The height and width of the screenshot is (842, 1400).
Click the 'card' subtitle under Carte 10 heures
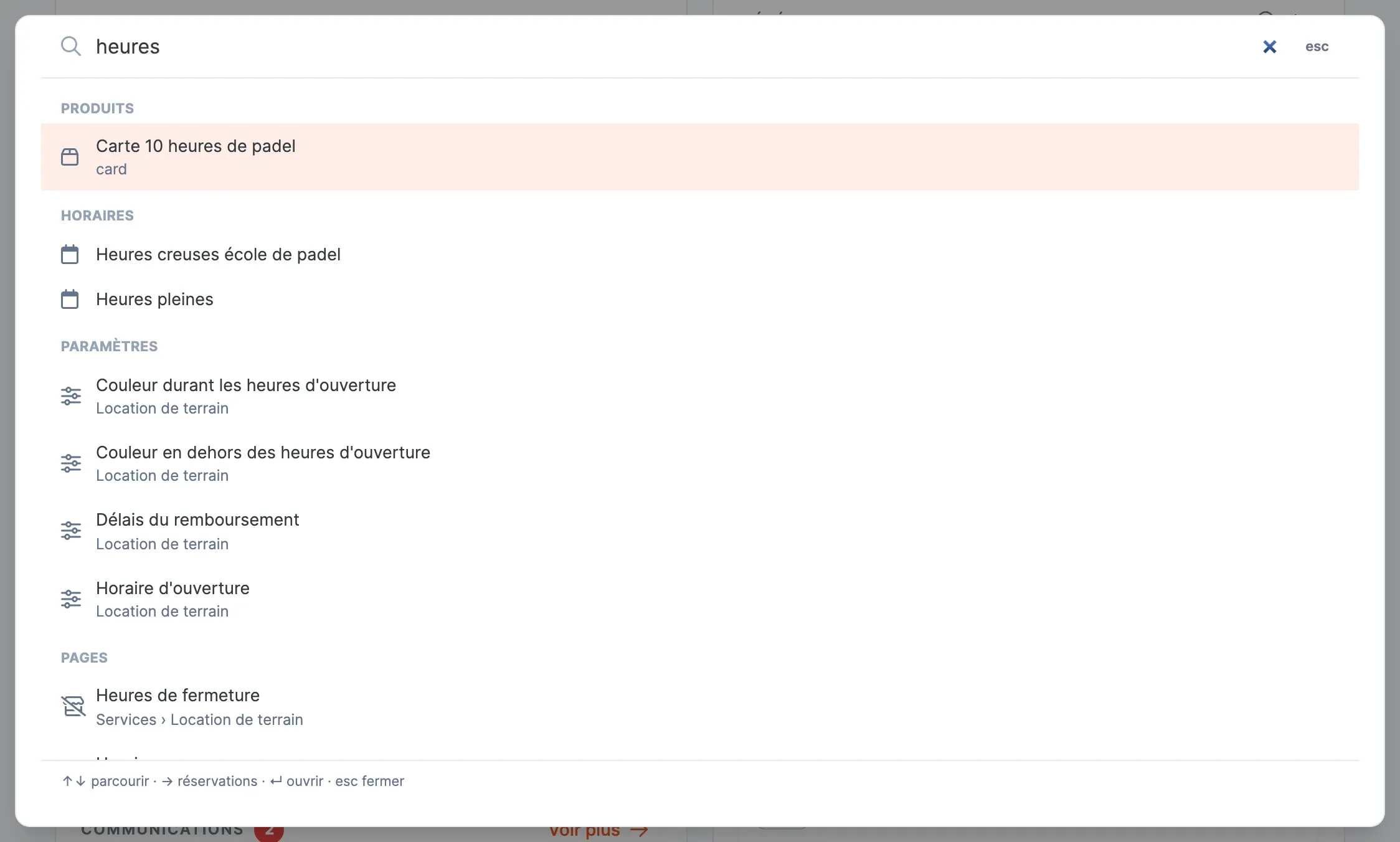pyautogui.click(x=111, y=169)
